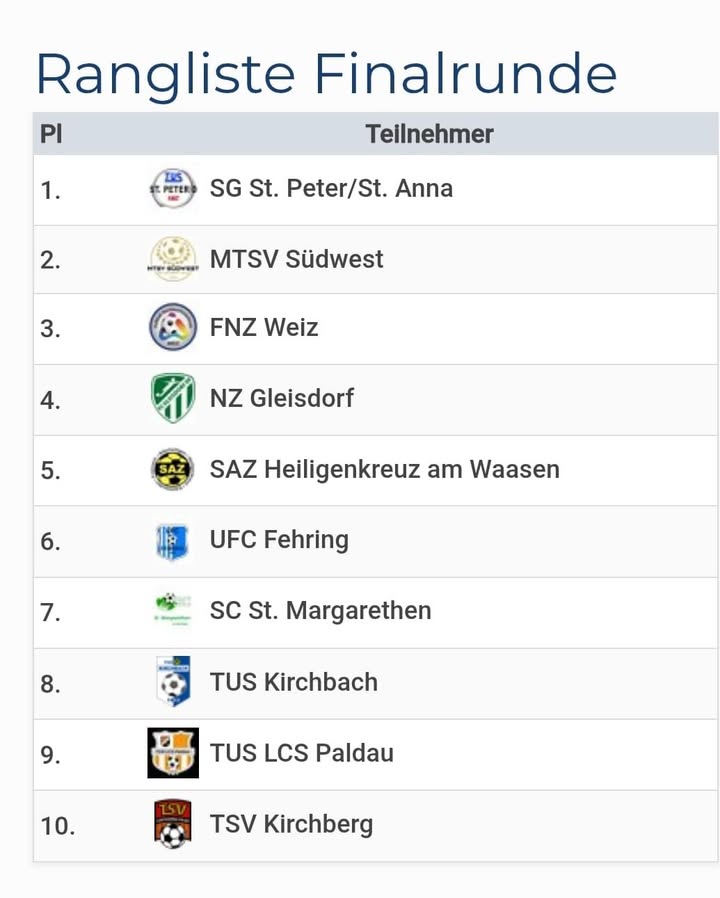Select the green NZ Gleisdorf shield logo
Image resolution: width=720 pixels, height=898 pixels.
173,398
